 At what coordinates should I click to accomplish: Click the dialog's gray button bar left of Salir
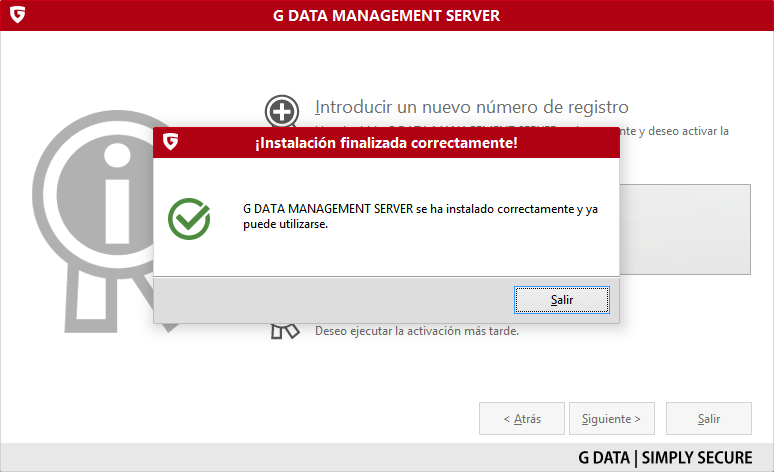(x=330, y=299)
